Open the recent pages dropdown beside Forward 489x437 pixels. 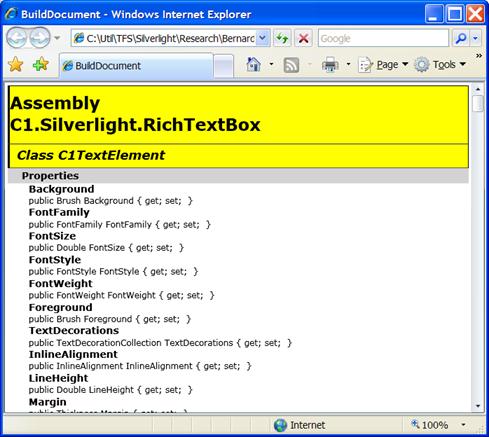57,38
